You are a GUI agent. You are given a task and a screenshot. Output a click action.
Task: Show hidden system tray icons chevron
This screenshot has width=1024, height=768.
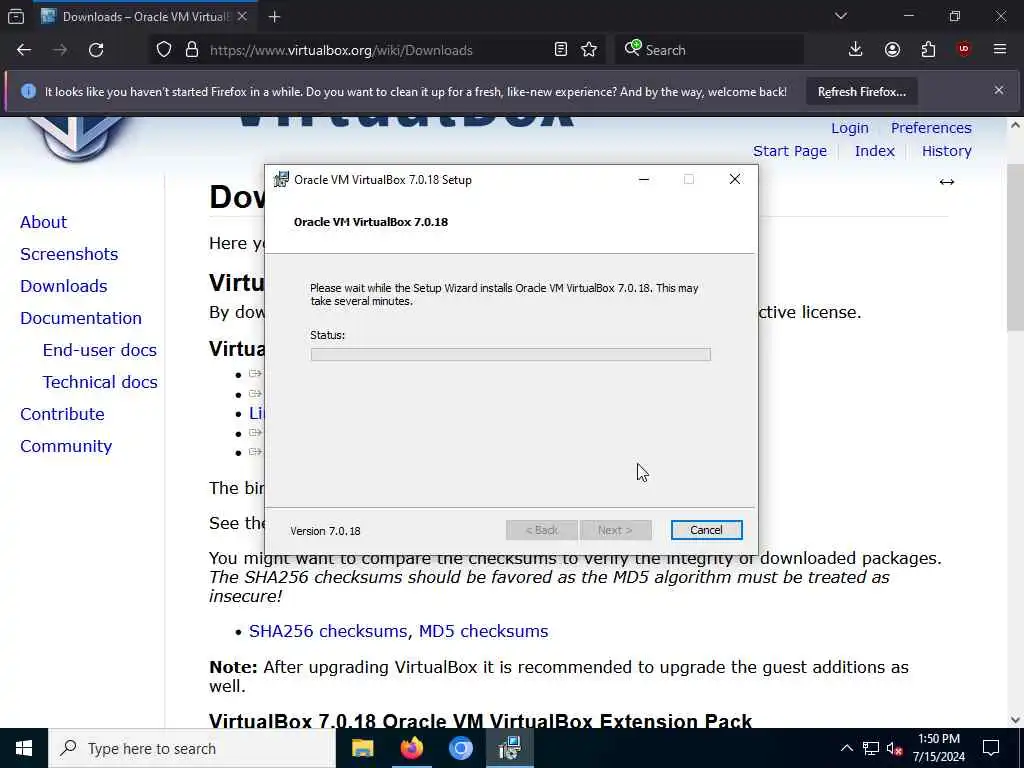click(846, 748)
